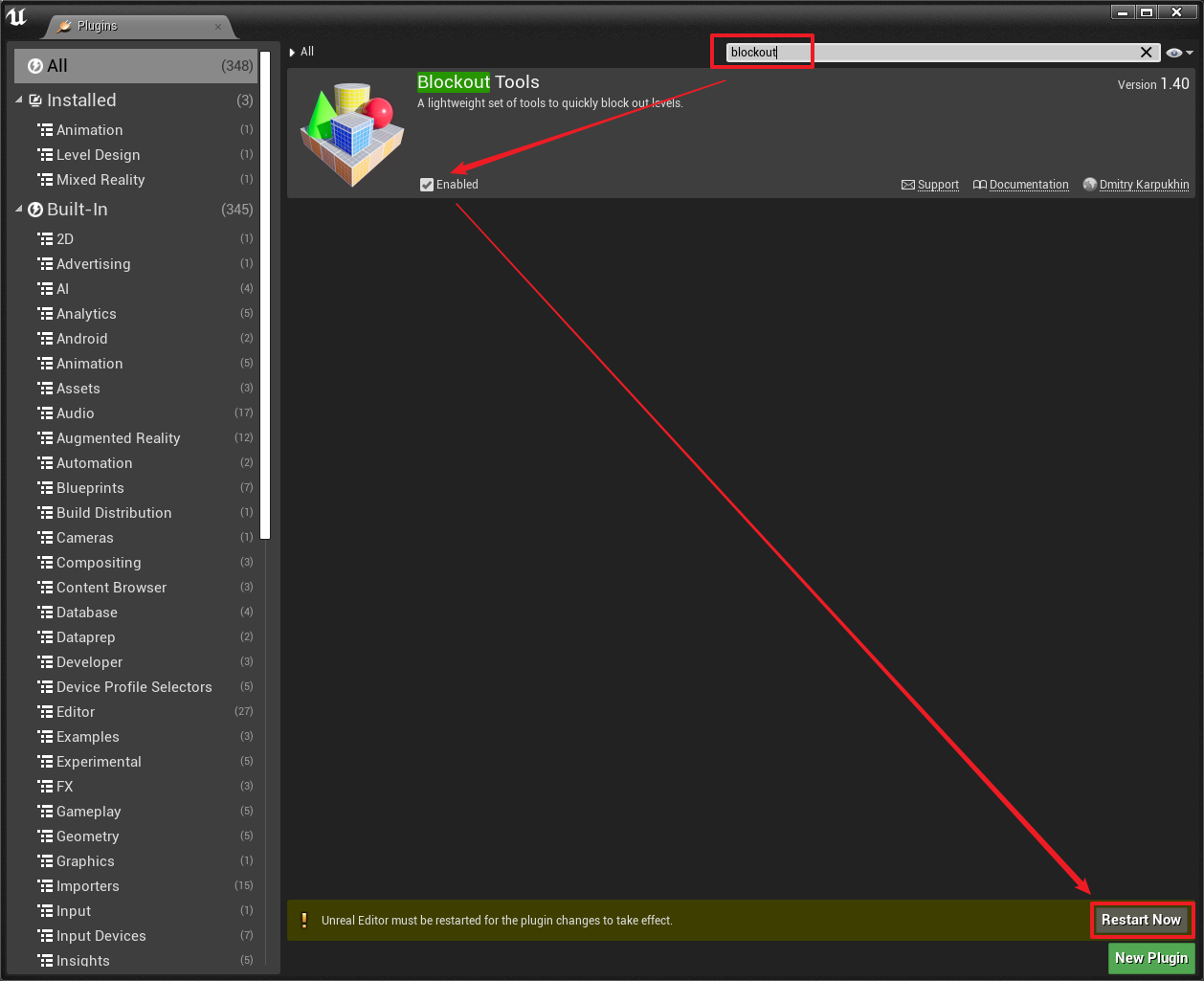The image size is (1204, 981).
Task: Click the Editor category list icon
Action: 45,712
